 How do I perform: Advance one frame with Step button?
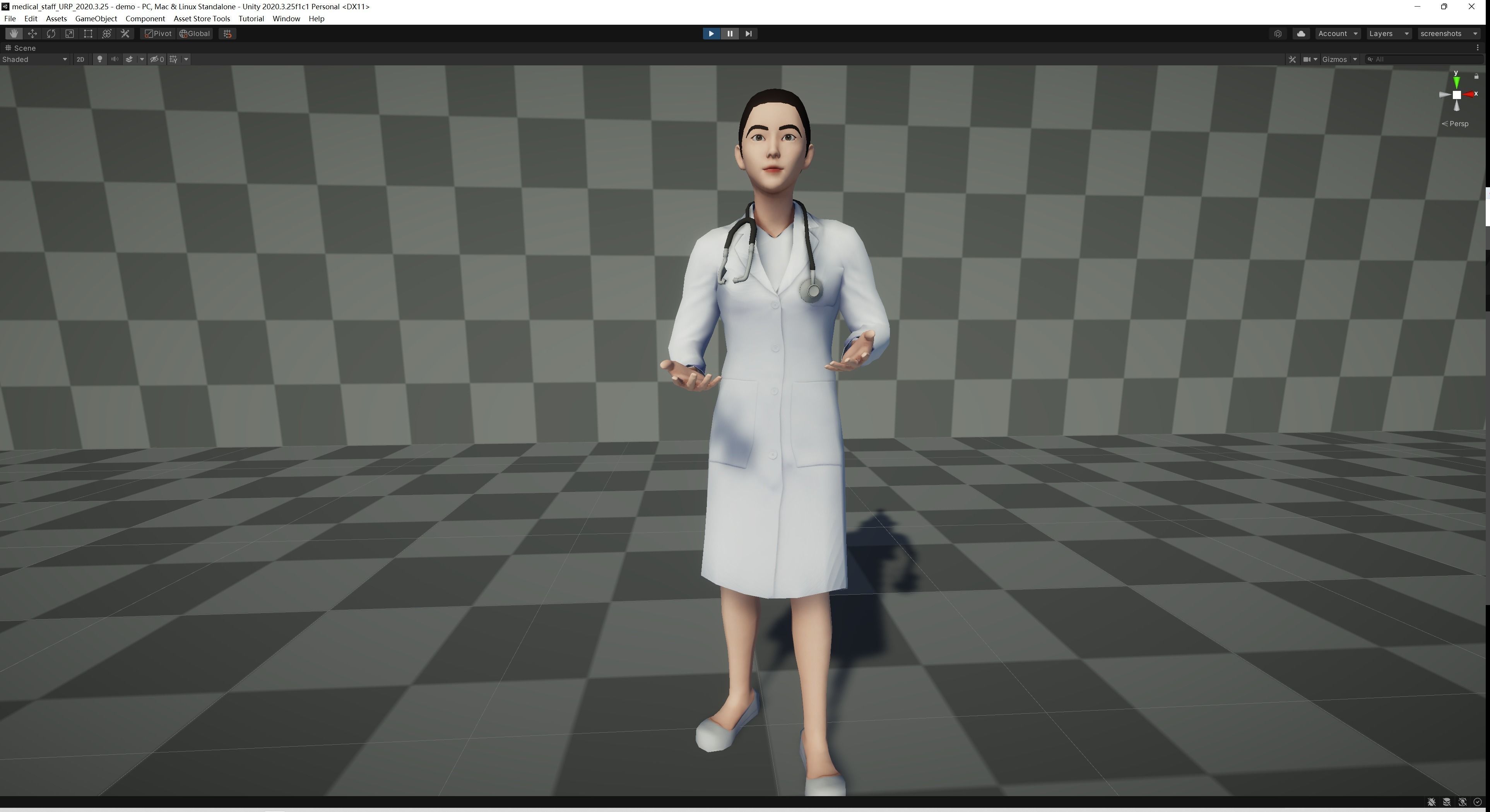pos(748,34)
